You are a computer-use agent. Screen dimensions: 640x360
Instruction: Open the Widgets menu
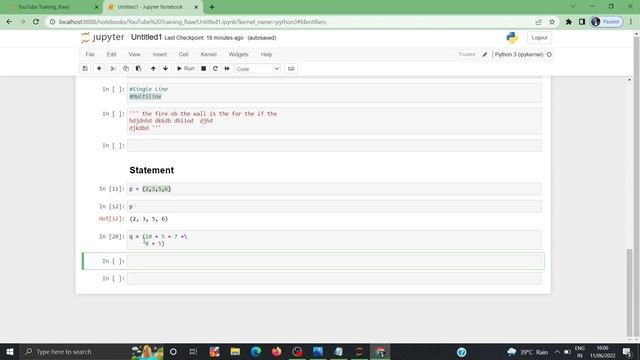point(238,54)
